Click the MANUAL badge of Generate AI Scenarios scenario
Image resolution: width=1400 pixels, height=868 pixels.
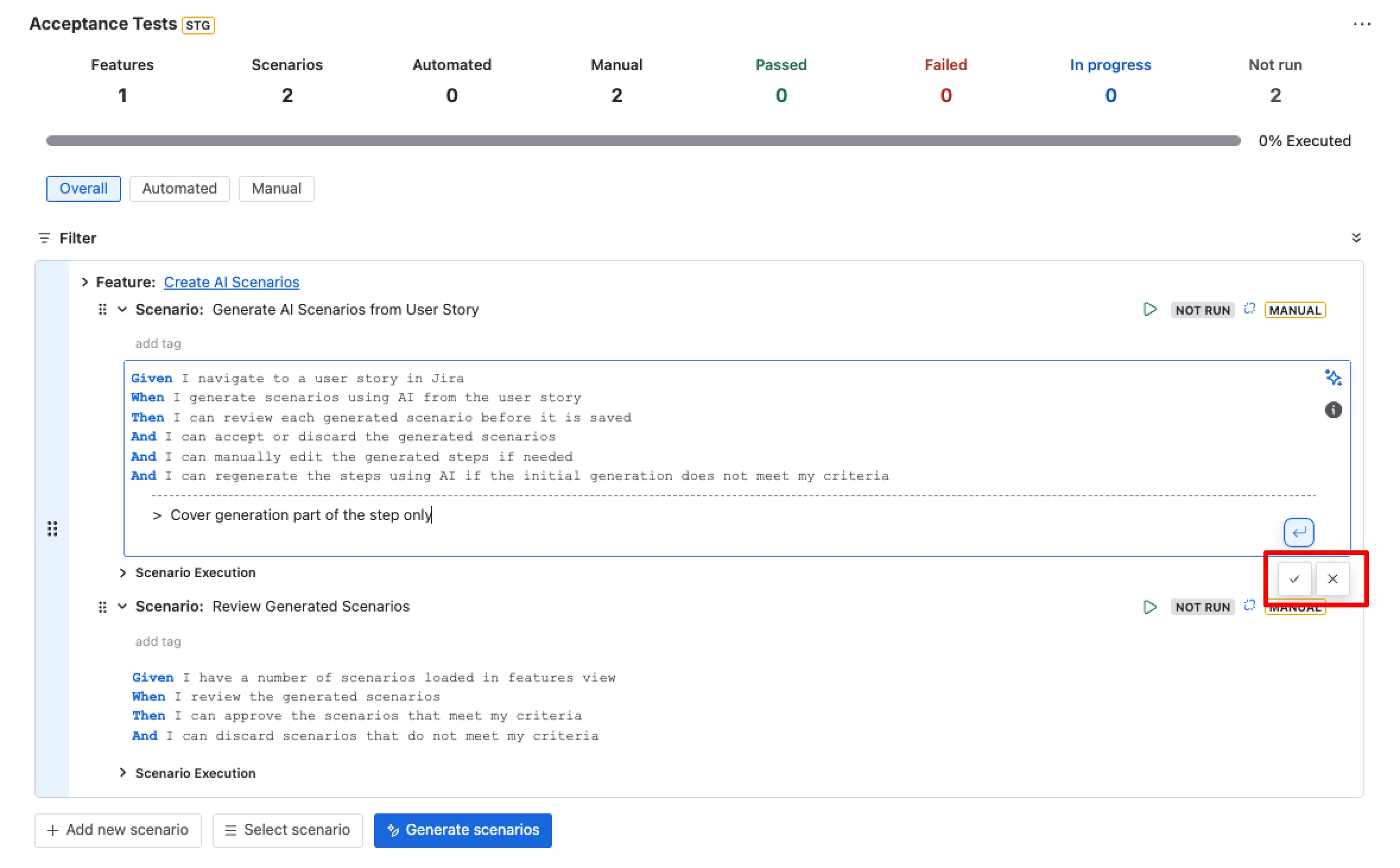pos(1295,310)
